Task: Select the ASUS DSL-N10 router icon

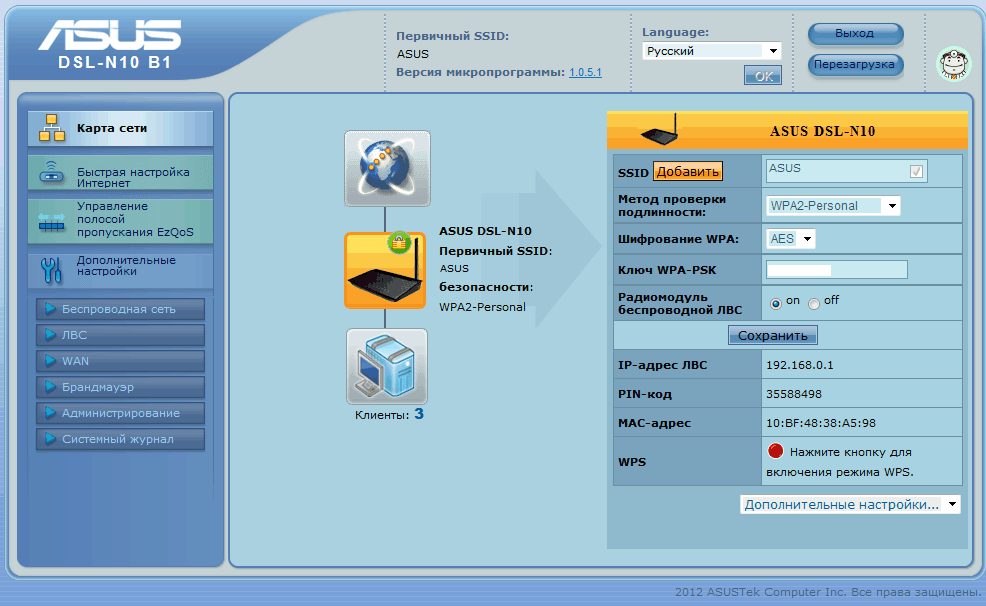Action: pyautogui.click(x=385, y=273)
